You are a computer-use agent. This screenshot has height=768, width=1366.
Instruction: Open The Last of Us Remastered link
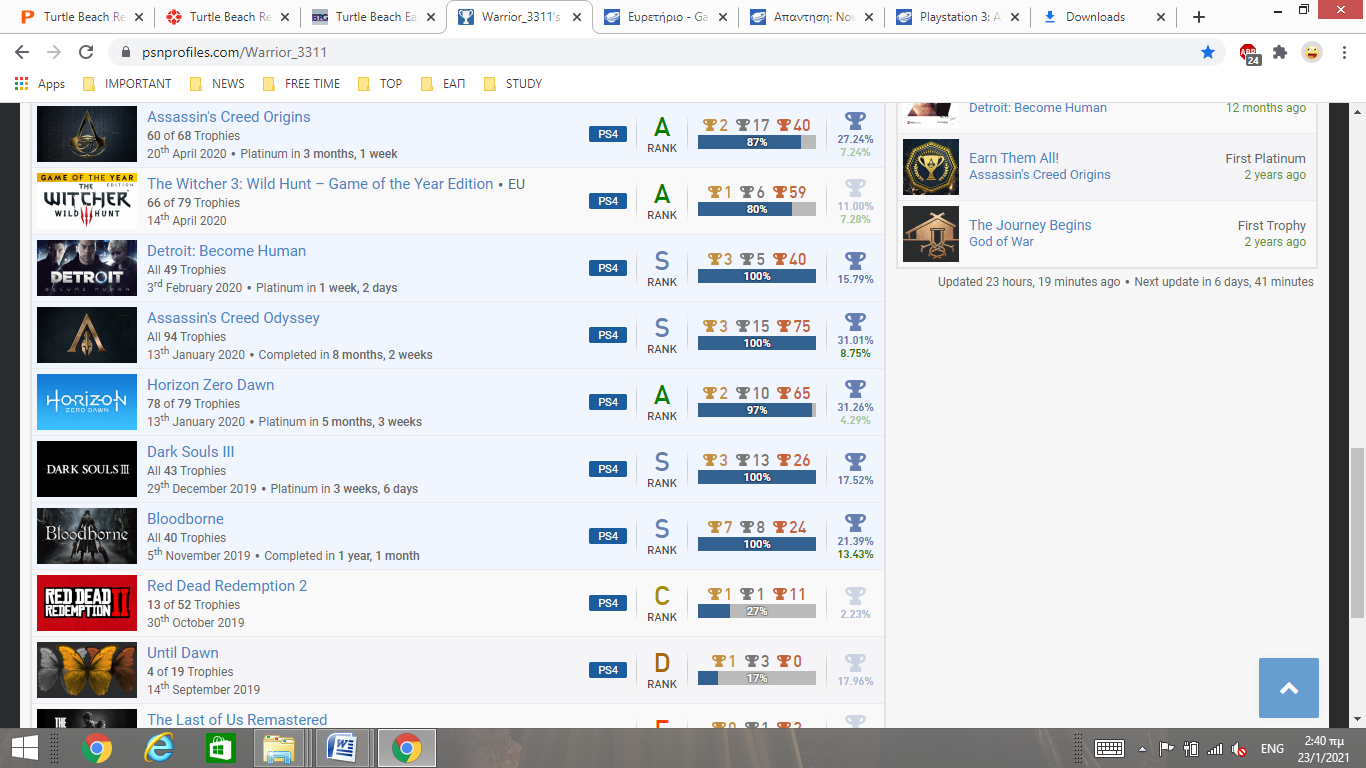click(237, 720)
